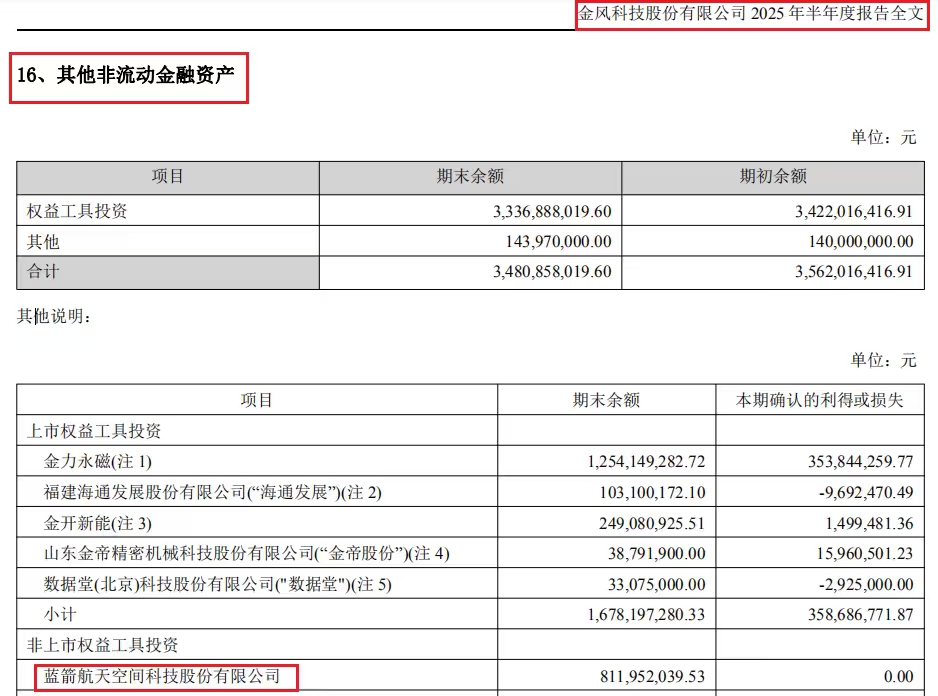
Task: Click the 单位：元 label above the first table
Action: pos(884,138)
